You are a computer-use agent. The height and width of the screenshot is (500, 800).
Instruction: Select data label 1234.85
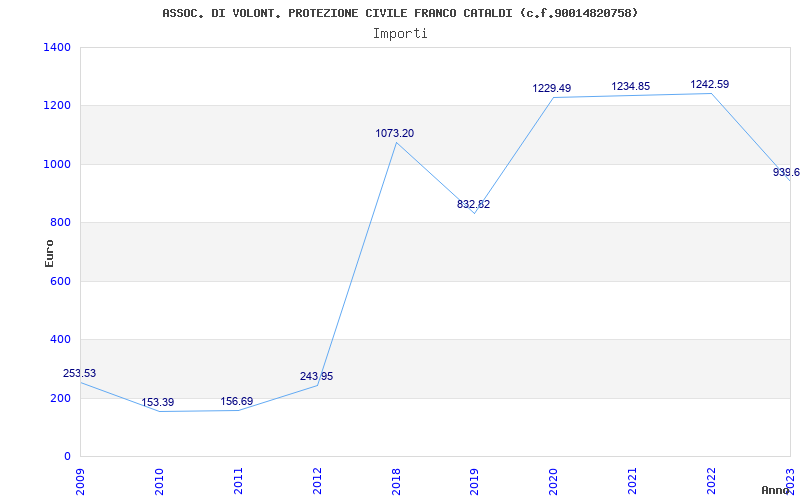[631, 87]
